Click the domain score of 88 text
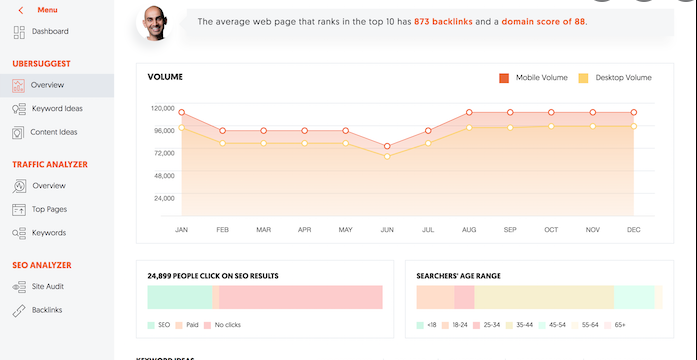 pos(543,21)
